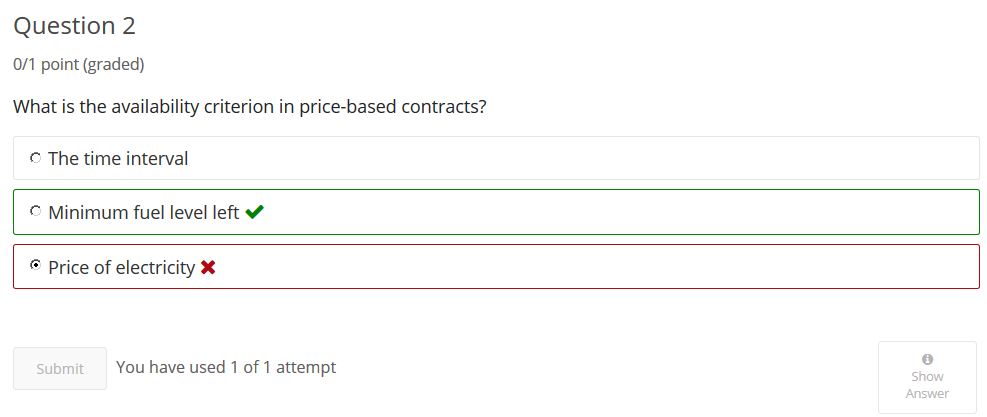The height and width of the screenshot is (417, 987).
Task: Click the "Price of electricity" label text
Action: pos(121,268)
